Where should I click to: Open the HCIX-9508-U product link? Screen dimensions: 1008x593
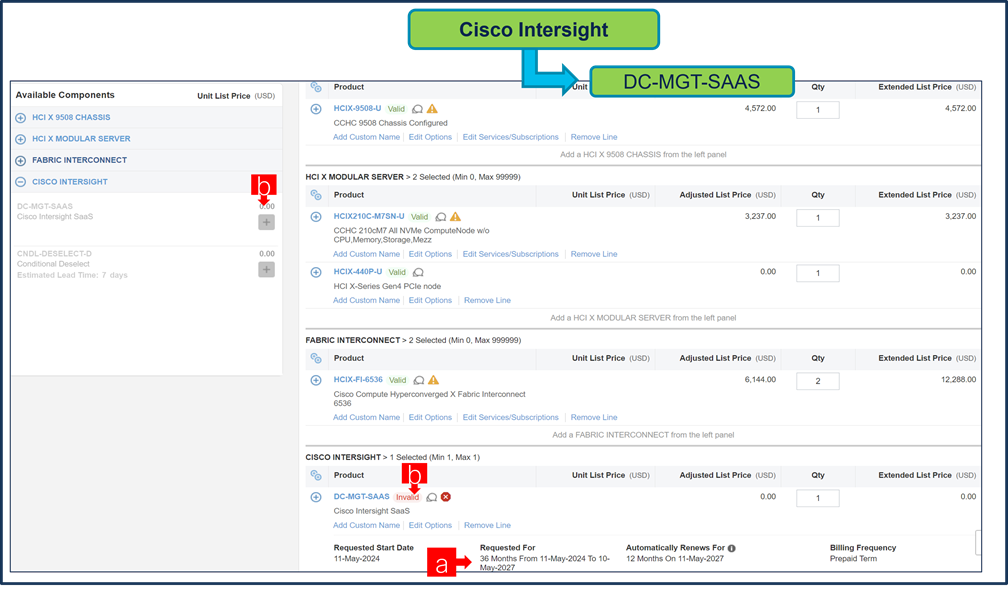pos(357,109)
